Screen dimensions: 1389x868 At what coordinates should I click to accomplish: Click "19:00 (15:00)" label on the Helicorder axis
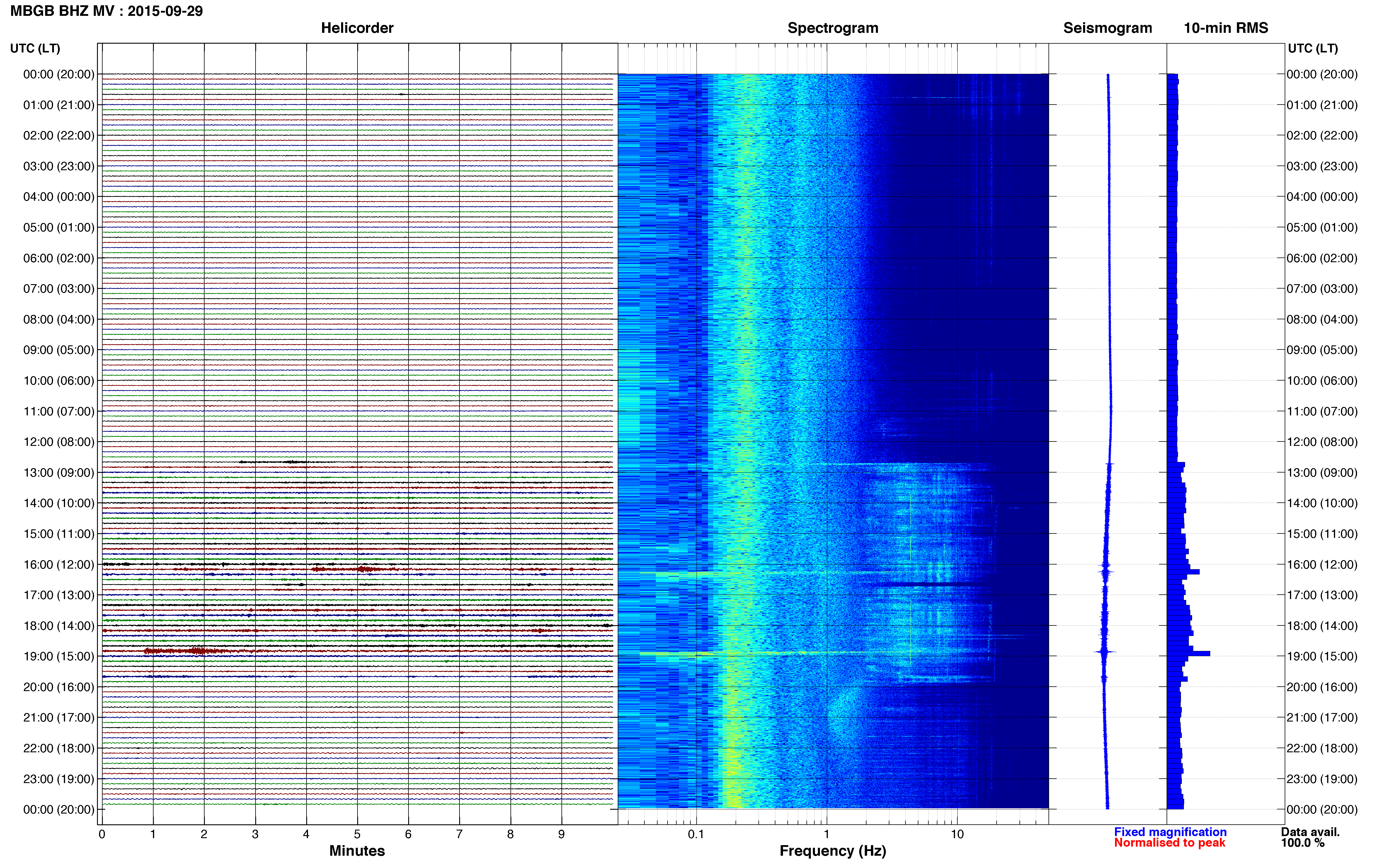(x=59, y=656)
